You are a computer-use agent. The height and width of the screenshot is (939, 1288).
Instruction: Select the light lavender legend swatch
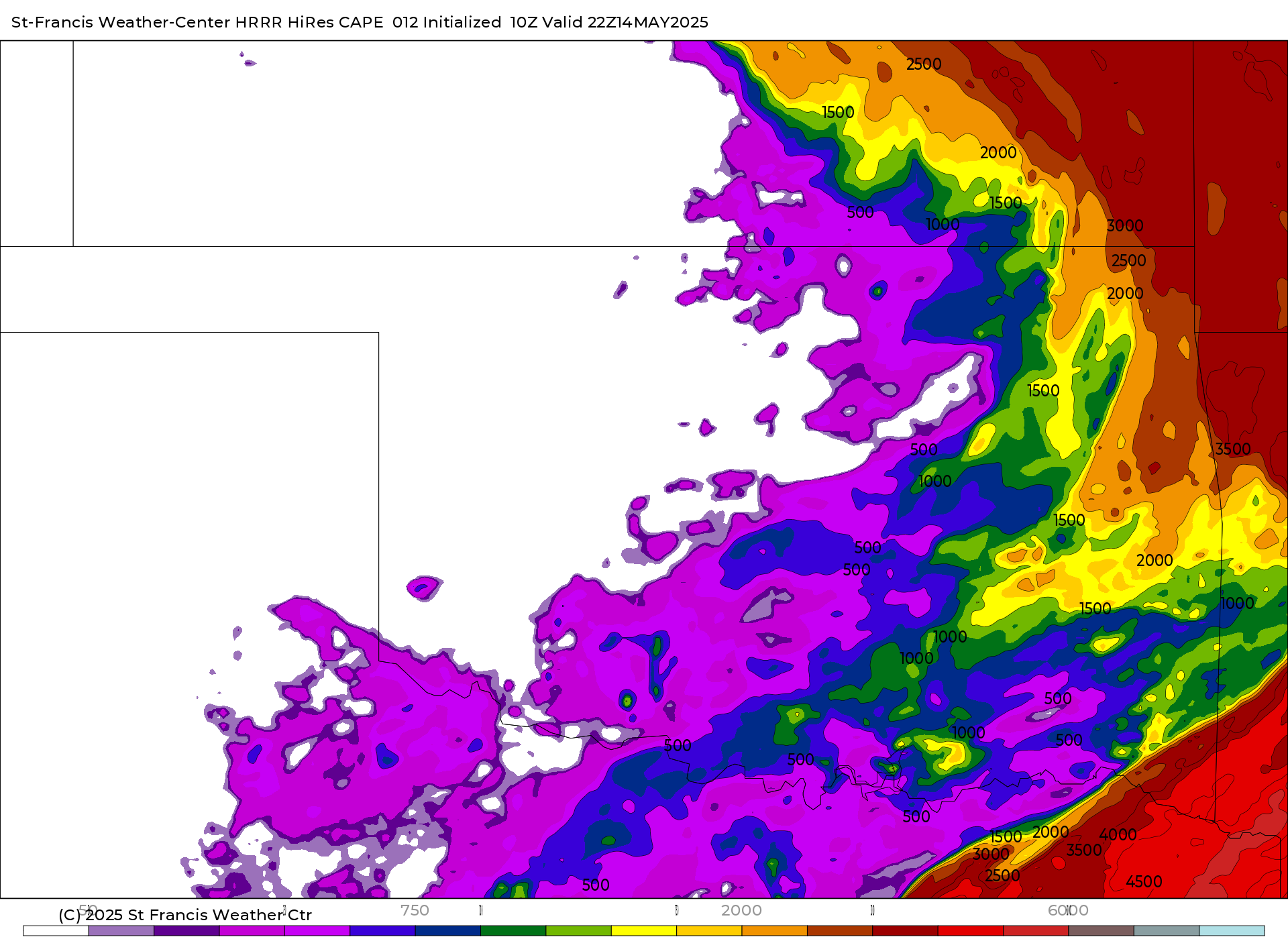[121, 931]
